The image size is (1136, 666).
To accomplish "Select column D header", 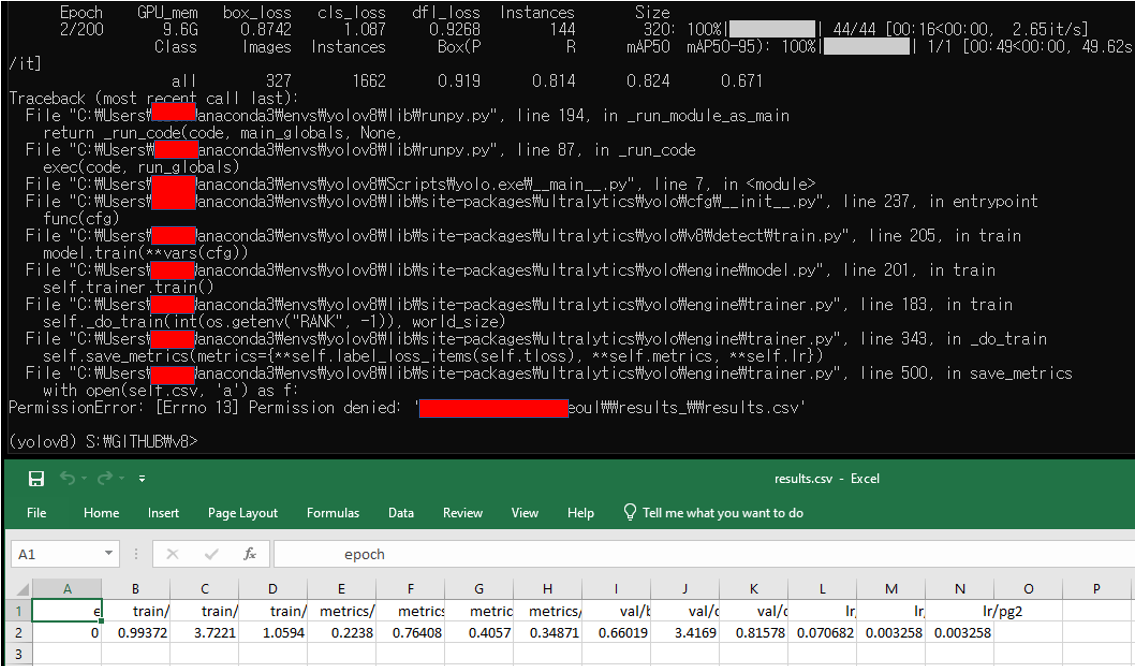I will (x=272, y=588).
